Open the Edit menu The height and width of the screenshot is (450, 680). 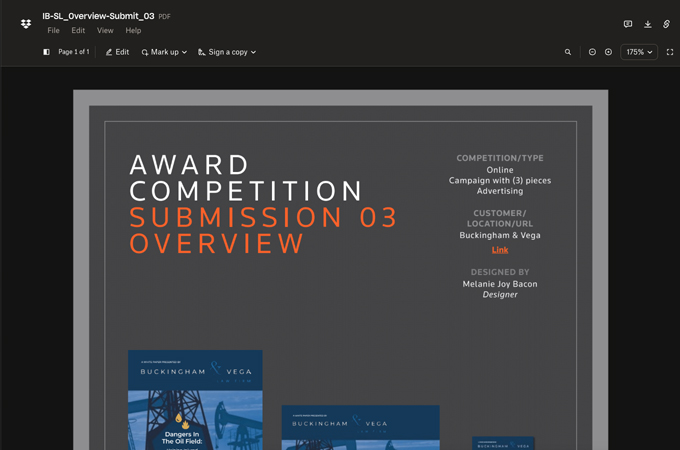point(78,30)
